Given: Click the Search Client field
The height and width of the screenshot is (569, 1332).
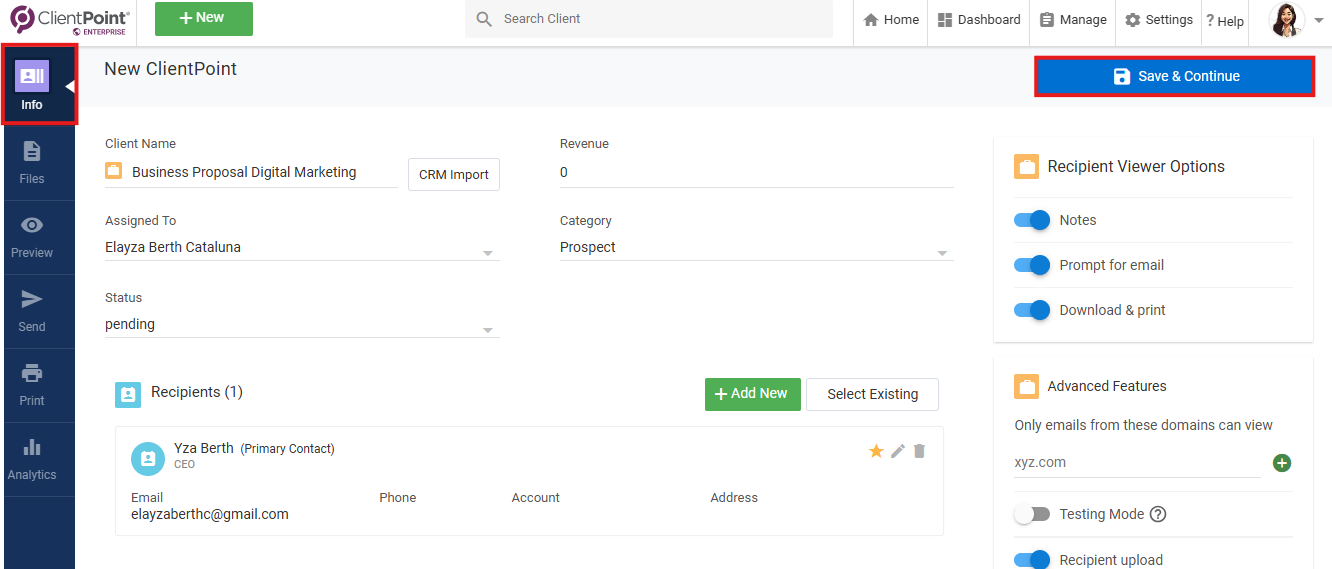Looking at the screenshot, I should click(x=648, y=19).
